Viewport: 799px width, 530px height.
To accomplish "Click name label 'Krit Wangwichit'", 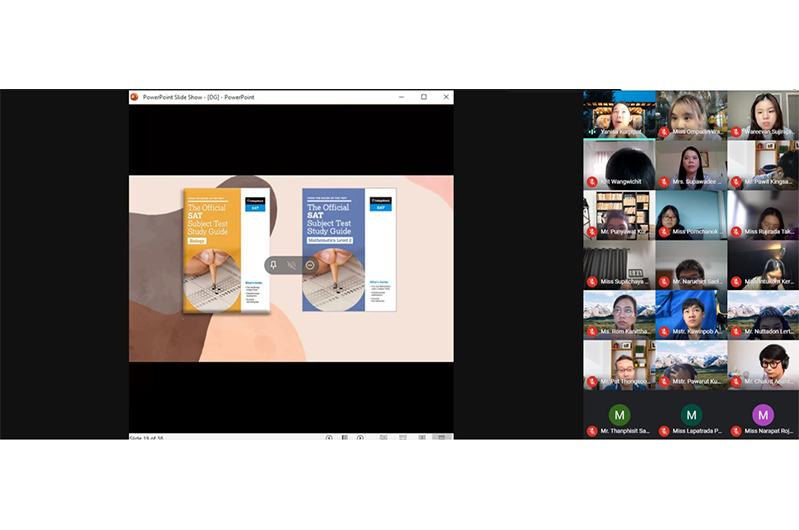I will tap(621, 181).
